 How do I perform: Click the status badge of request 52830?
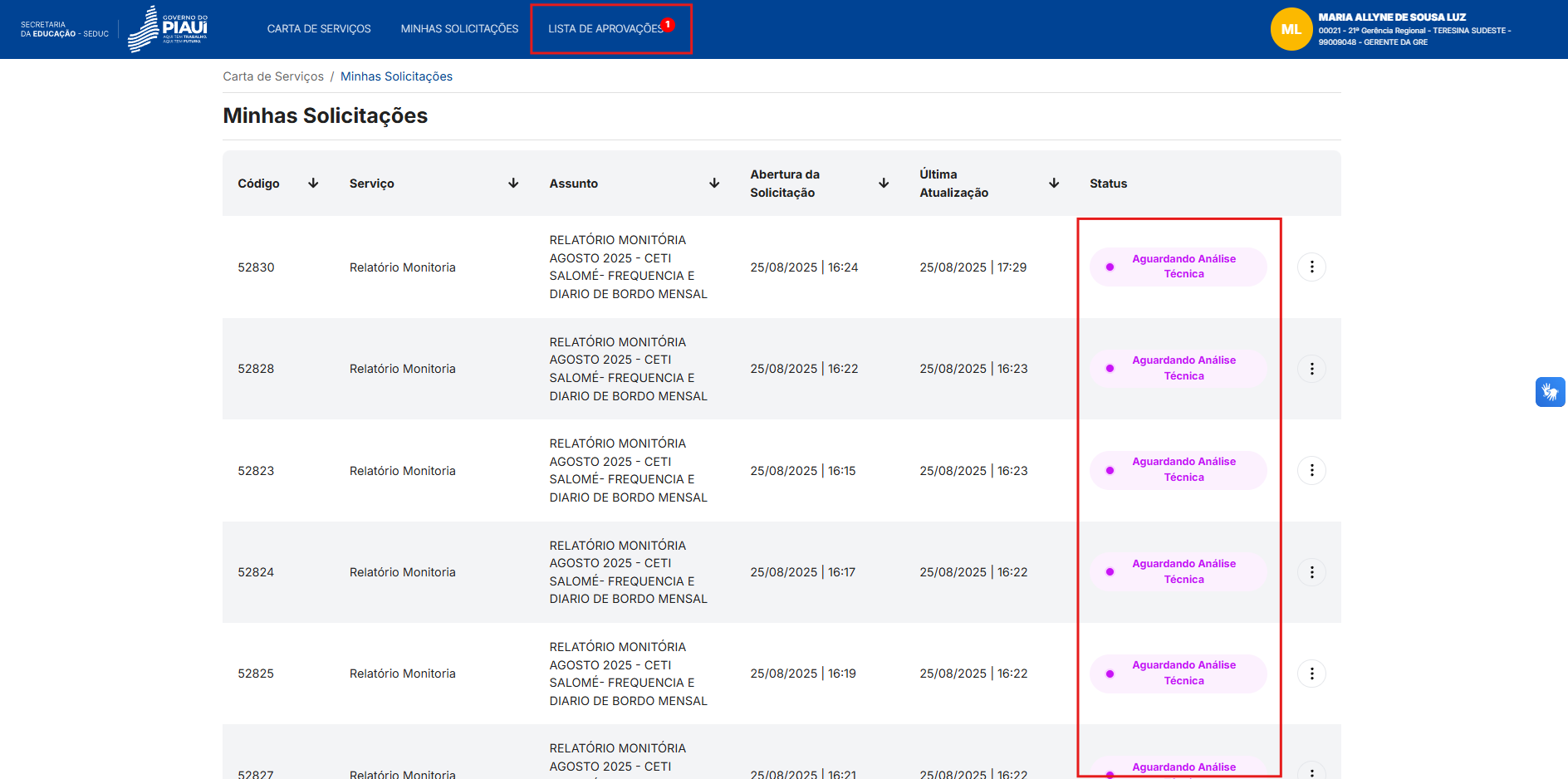point(1178,267)
